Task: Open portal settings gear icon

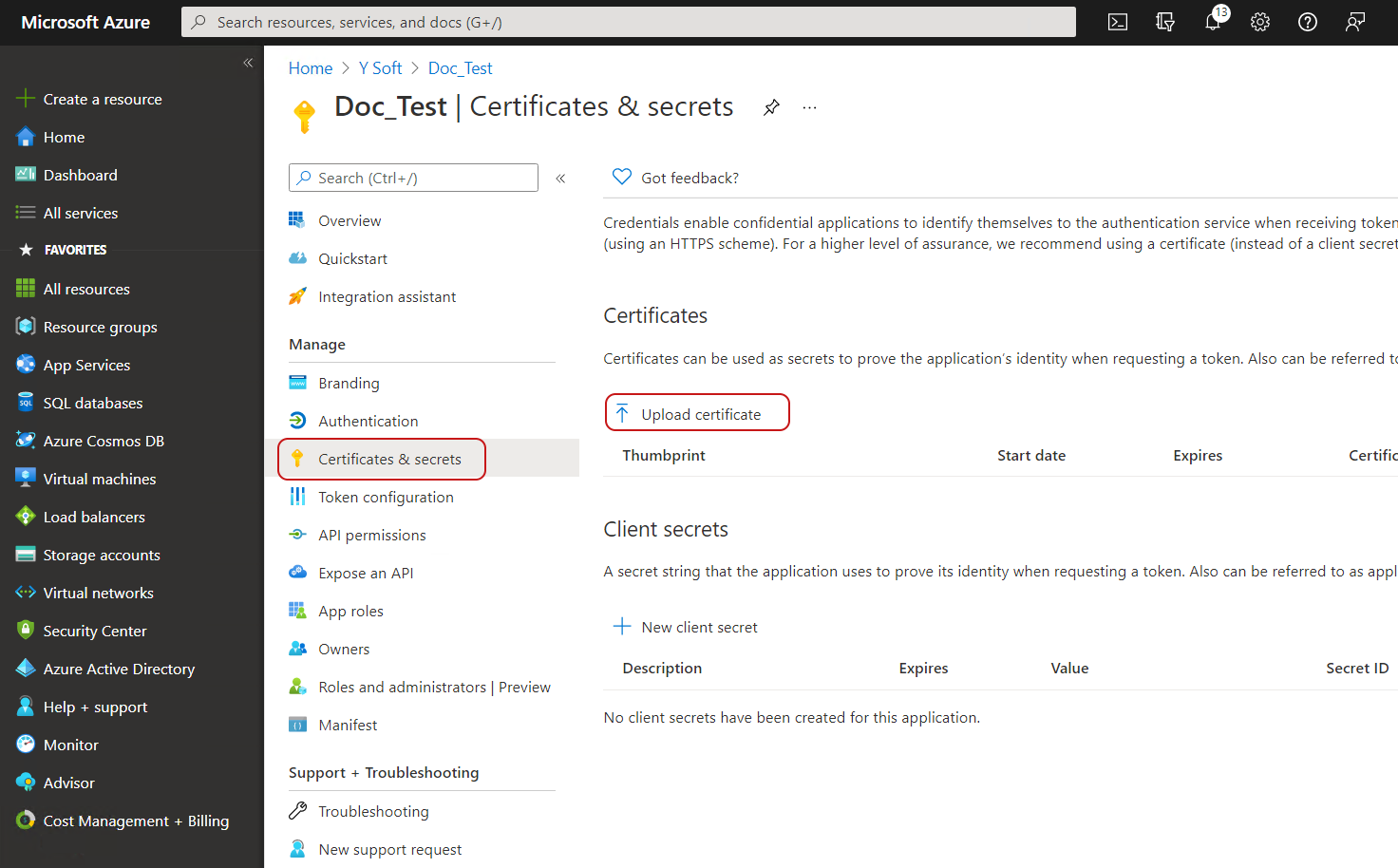Action: [x=1260, y=22]
